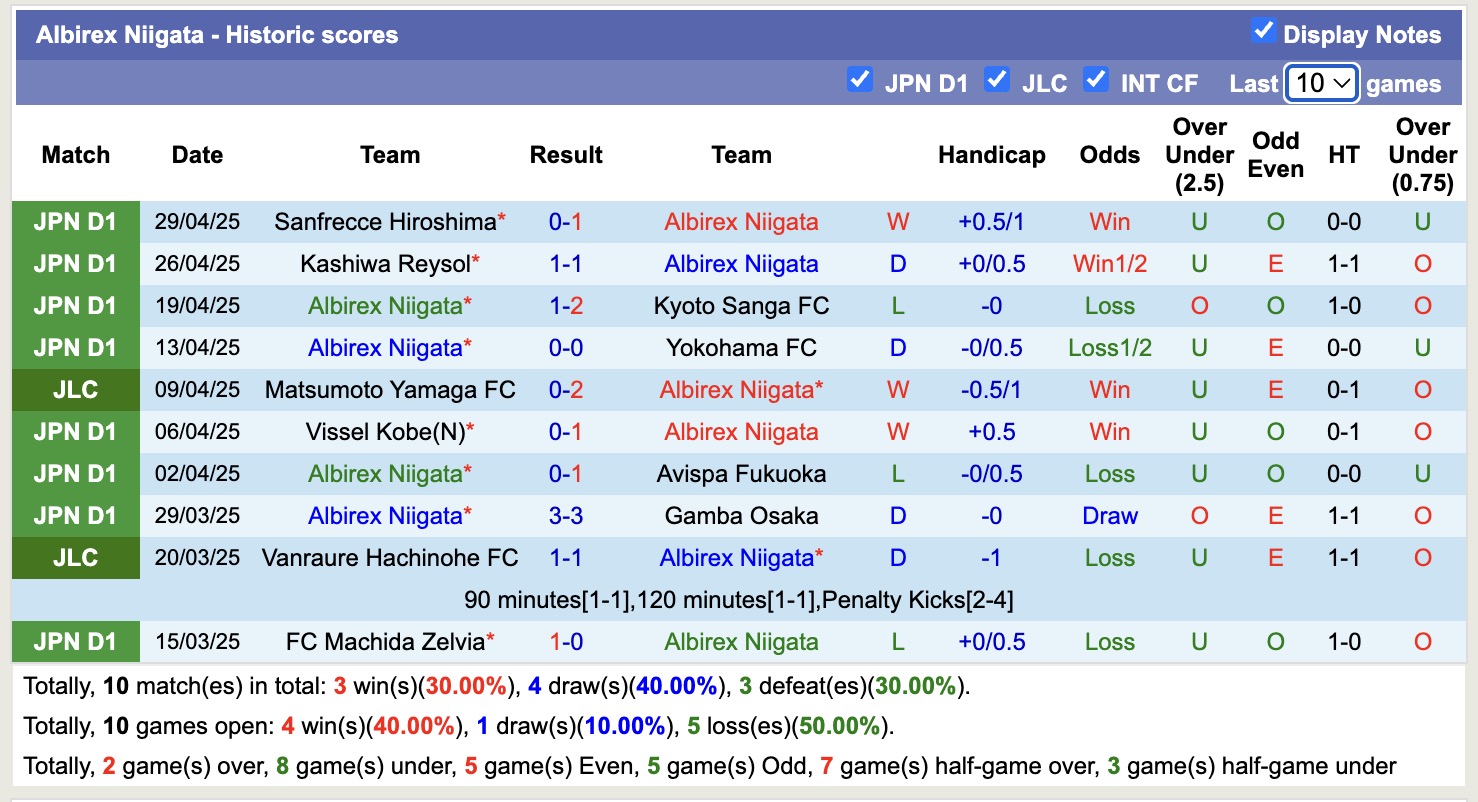Click the Penalty Kicks note row

pos(739,599)
